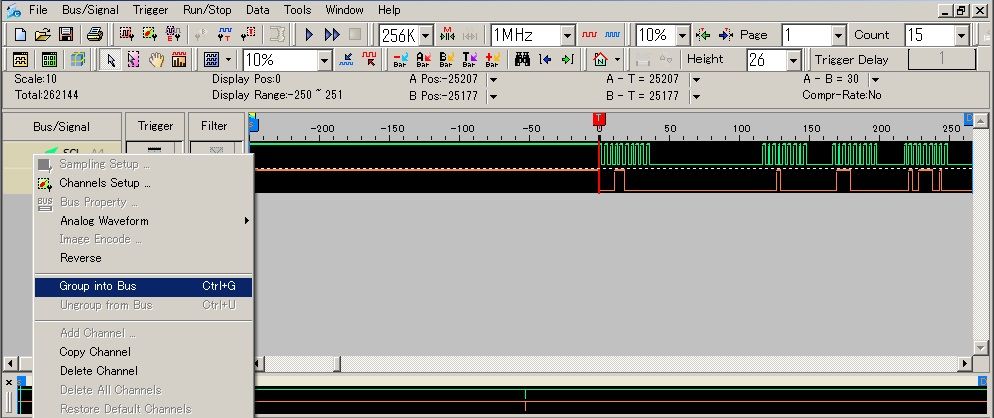The height and width of the screenshot is (418, 994).
Task: Choose Copy Channel in context menu
Action: point(143,352)
